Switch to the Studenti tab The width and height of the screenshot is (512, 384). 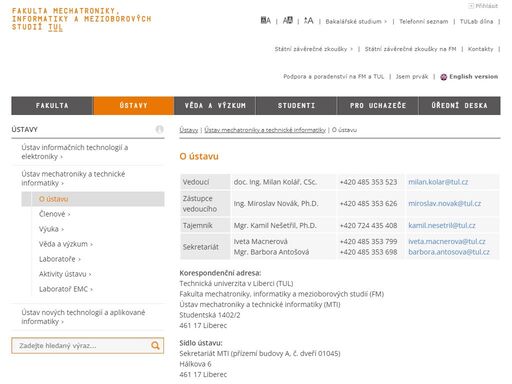pos(296,106)
